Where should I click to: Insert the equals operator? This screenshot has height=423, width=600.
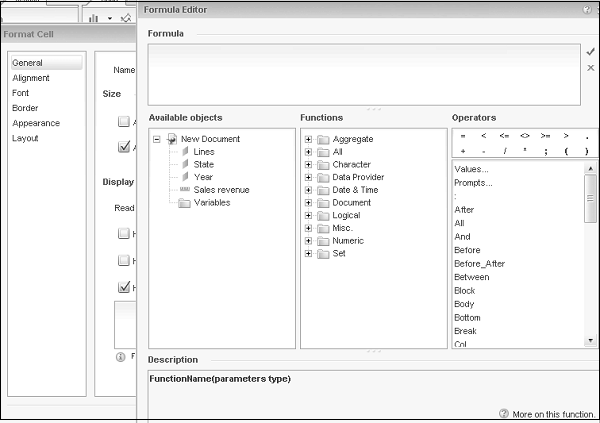click(x=462, y=135)
